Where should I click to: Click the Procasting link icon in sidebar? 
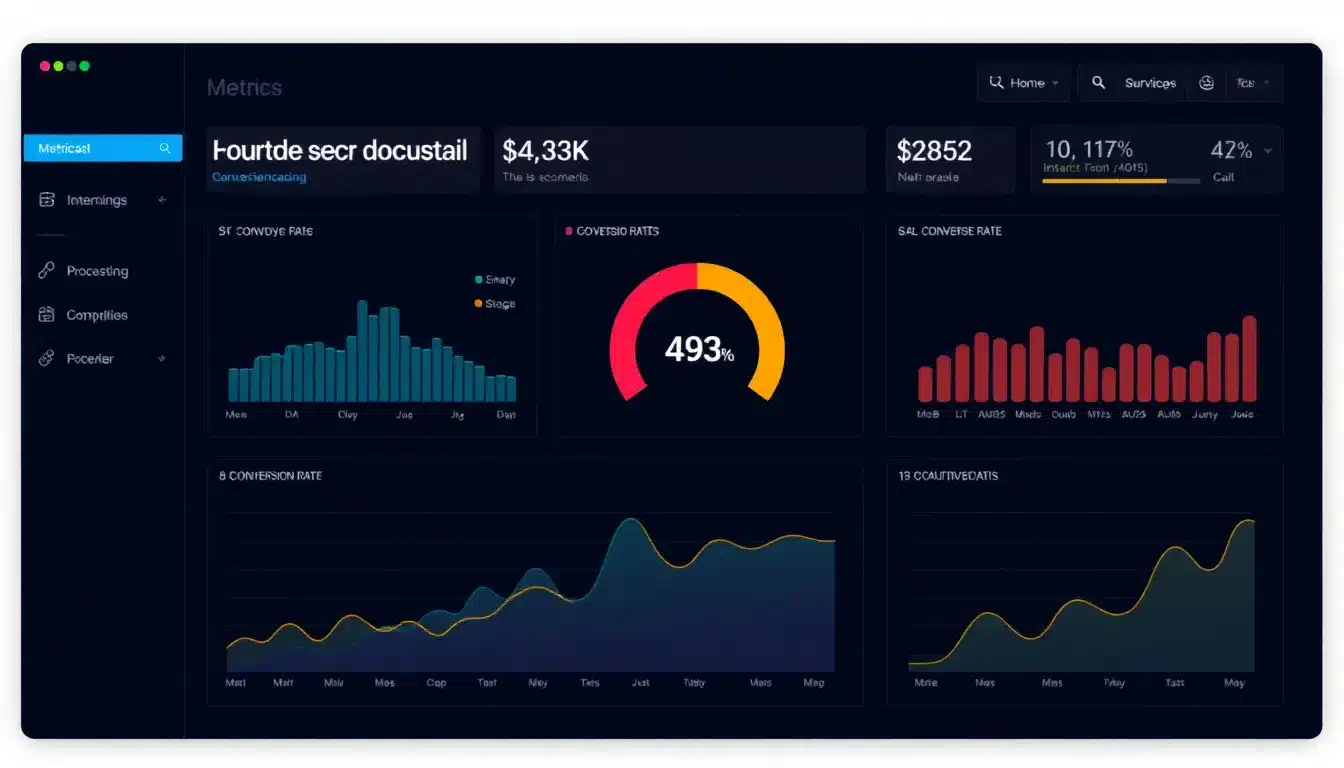47,271
